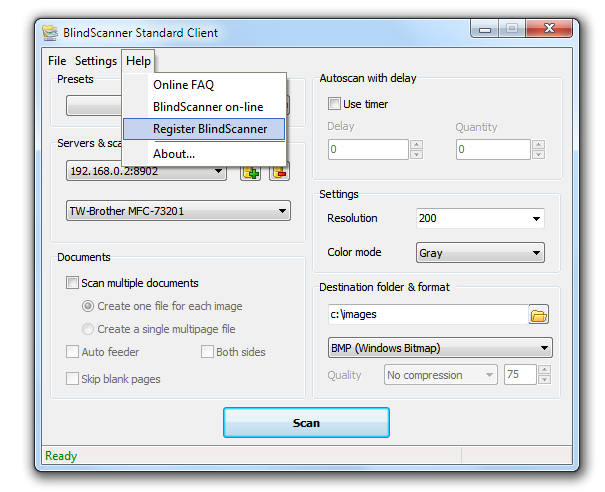
Task: Toggle Skip blank pages checkbox
Action: [x=72, y=379]
